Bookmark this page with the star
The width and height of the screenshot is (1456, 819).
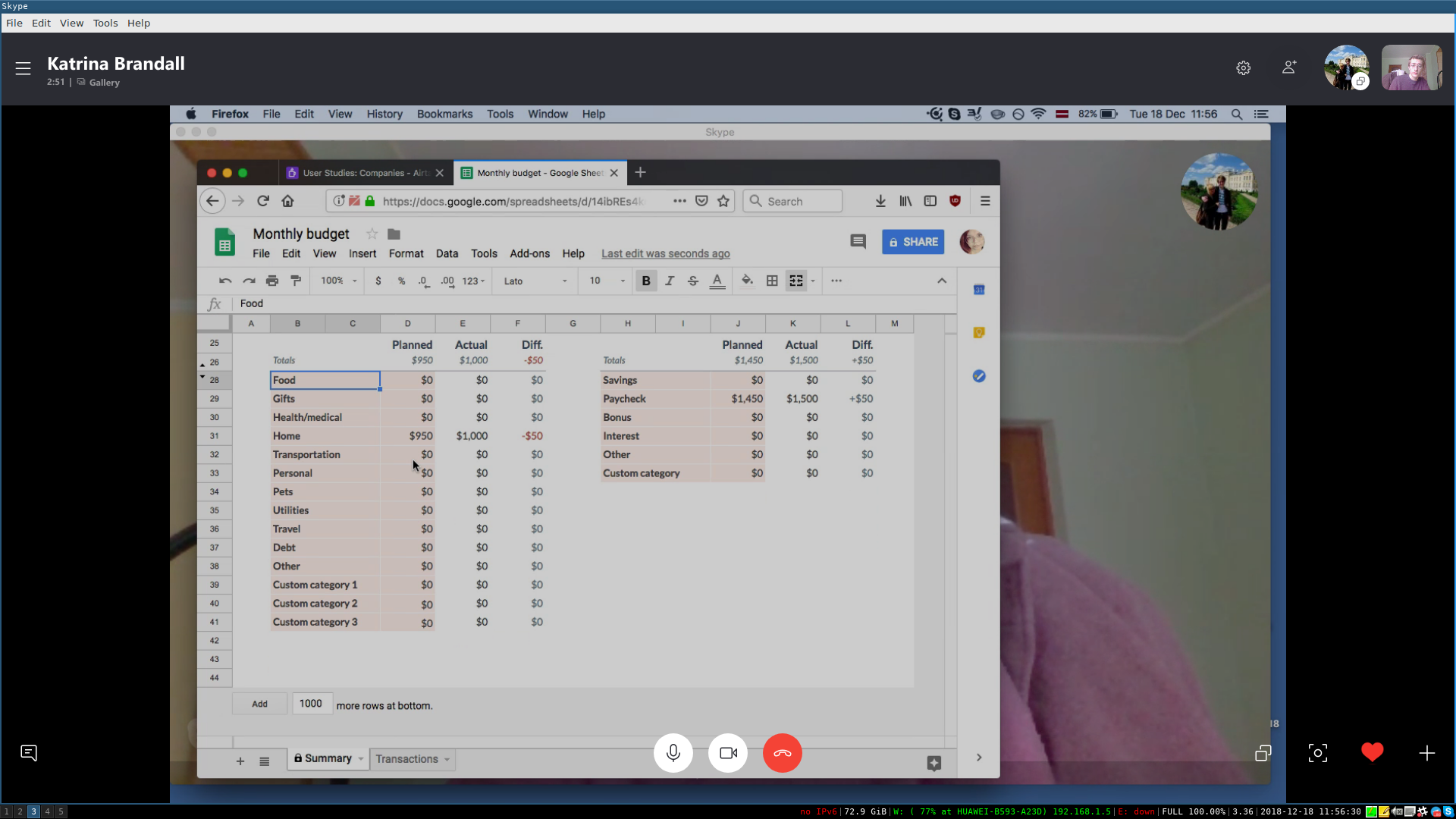point(723,201)
